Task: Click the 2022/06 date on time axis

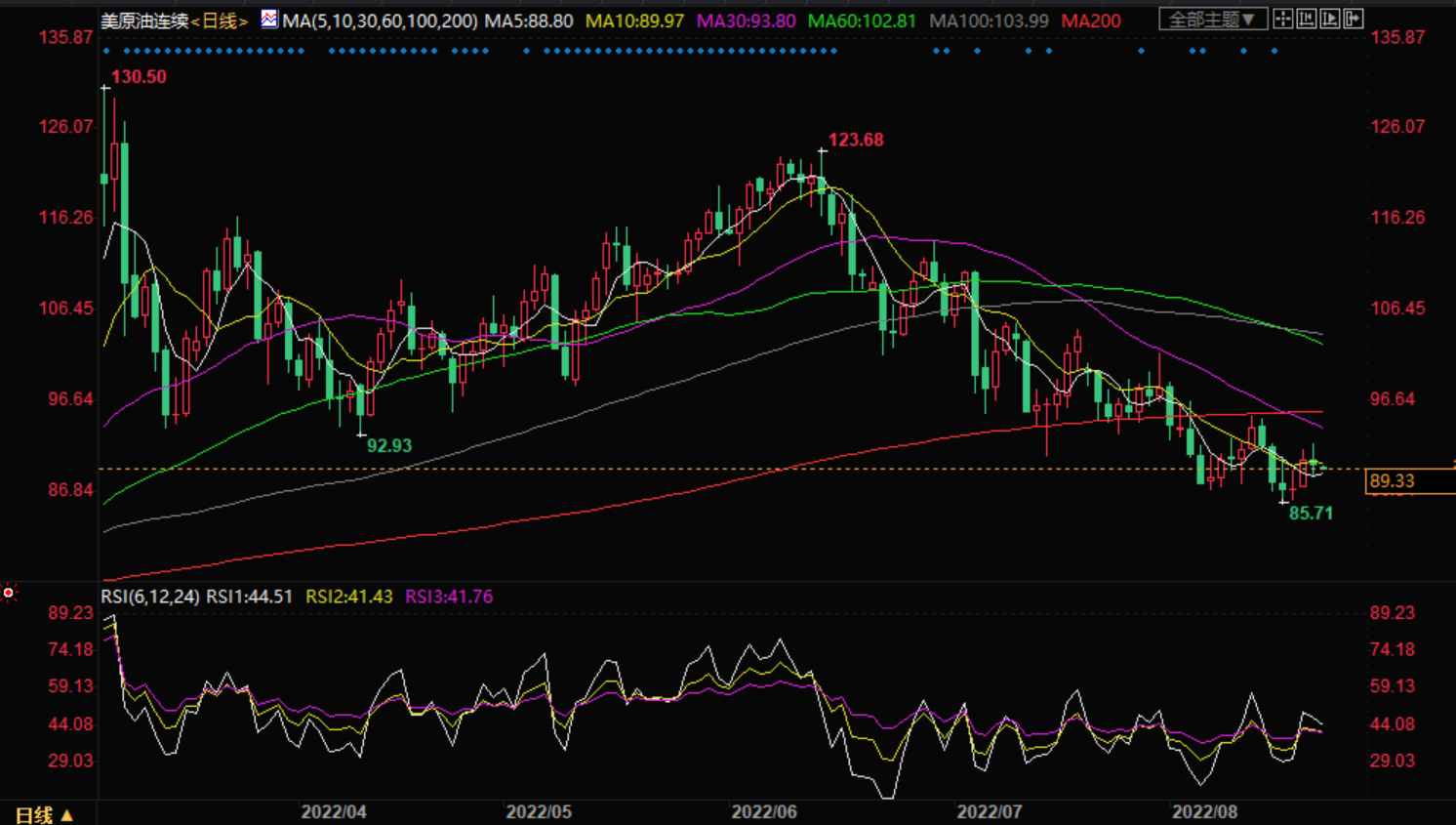Action: (764, 812)
